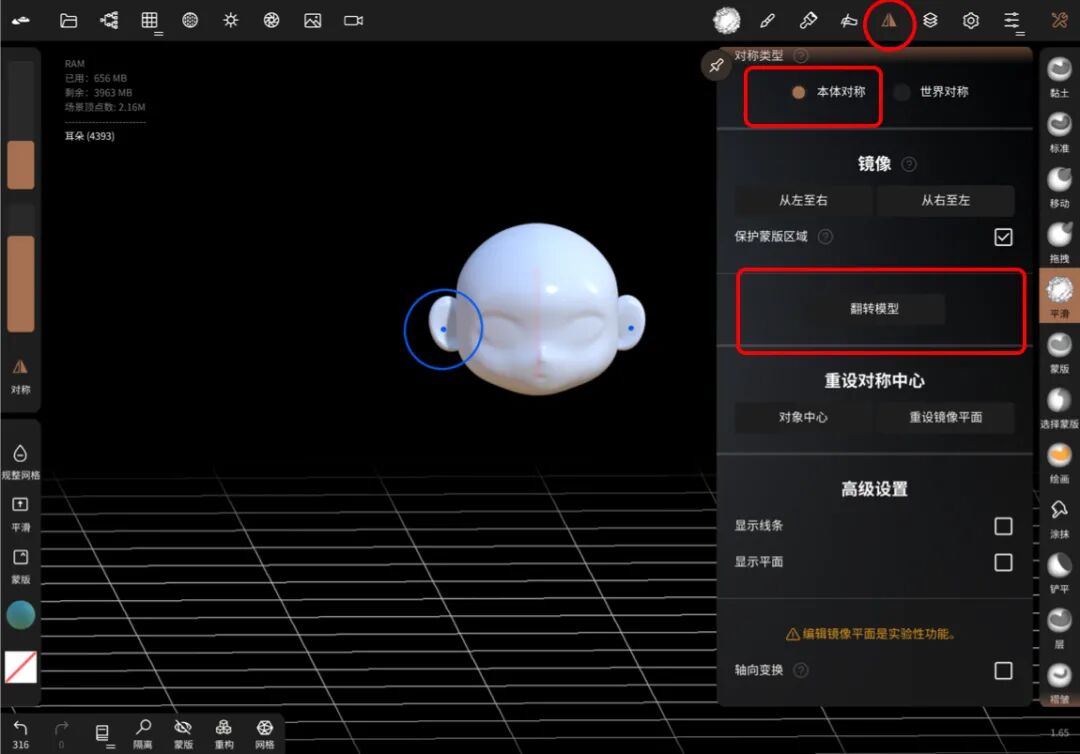Viewport: 1080px width, 754px height.
Task: Select the 平滑 smooth brush
Action: [x=1059, y=297]
